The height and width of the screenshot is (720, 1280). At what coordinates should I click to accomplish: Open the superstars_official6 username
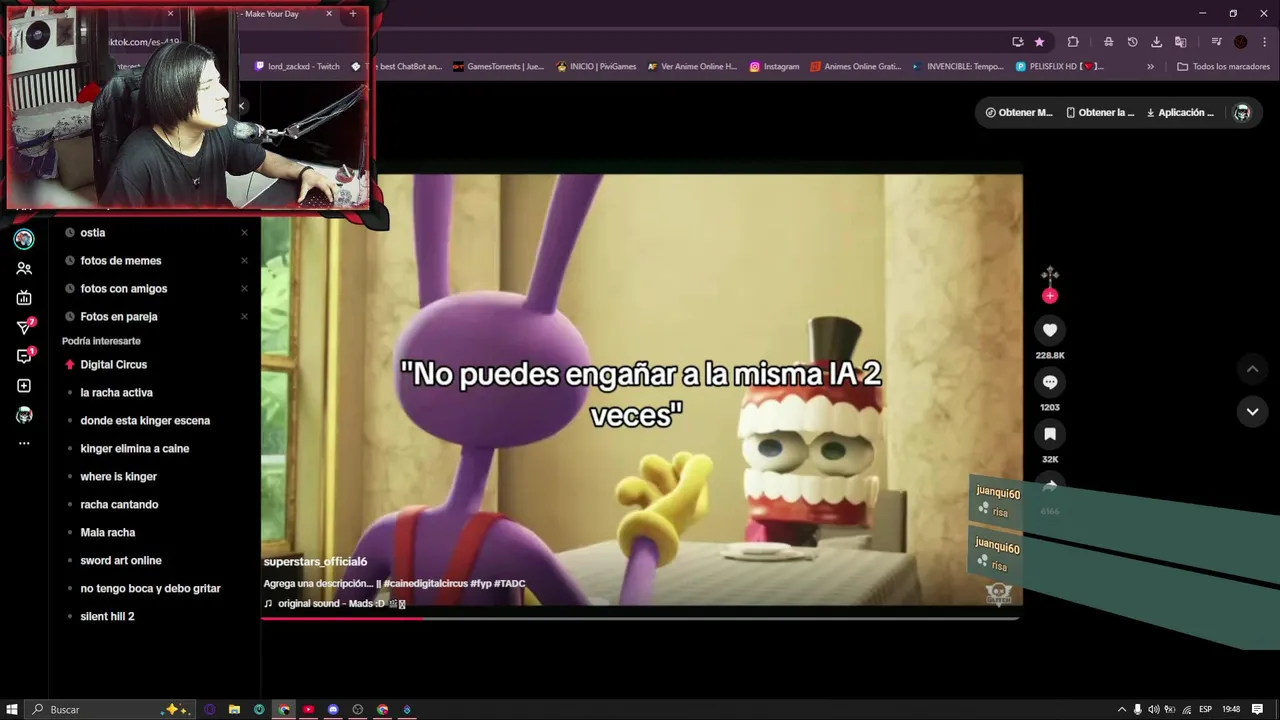(315, 562)
